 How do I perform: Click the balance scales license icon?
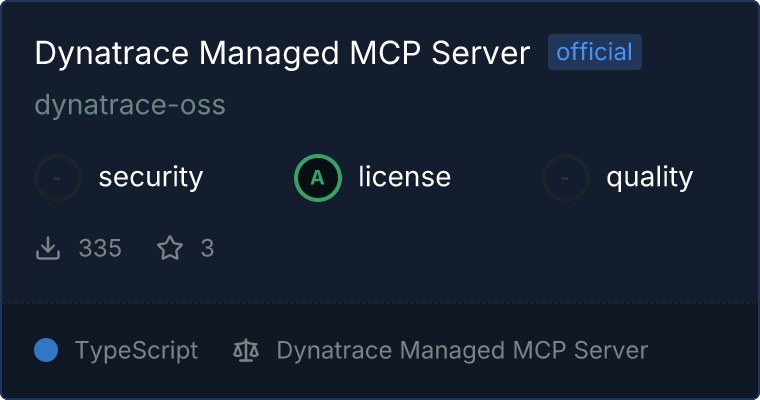tap(245, 350)
